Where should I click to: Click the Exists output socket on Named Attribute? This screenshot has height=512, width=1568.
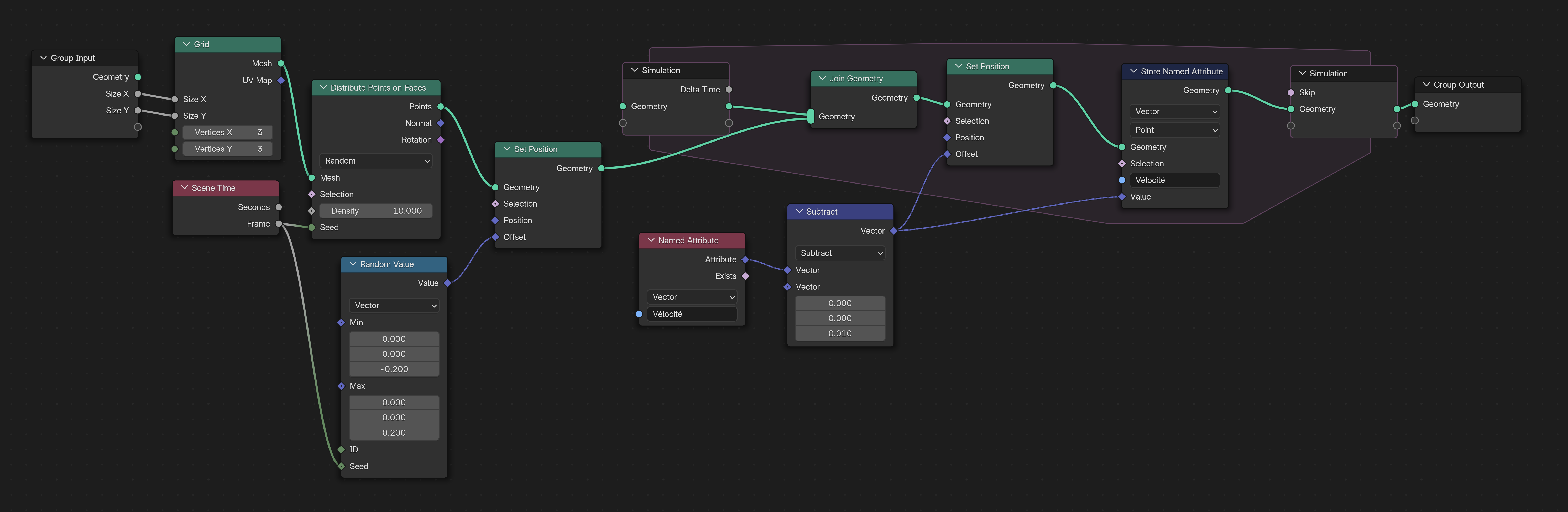point(746,276)
